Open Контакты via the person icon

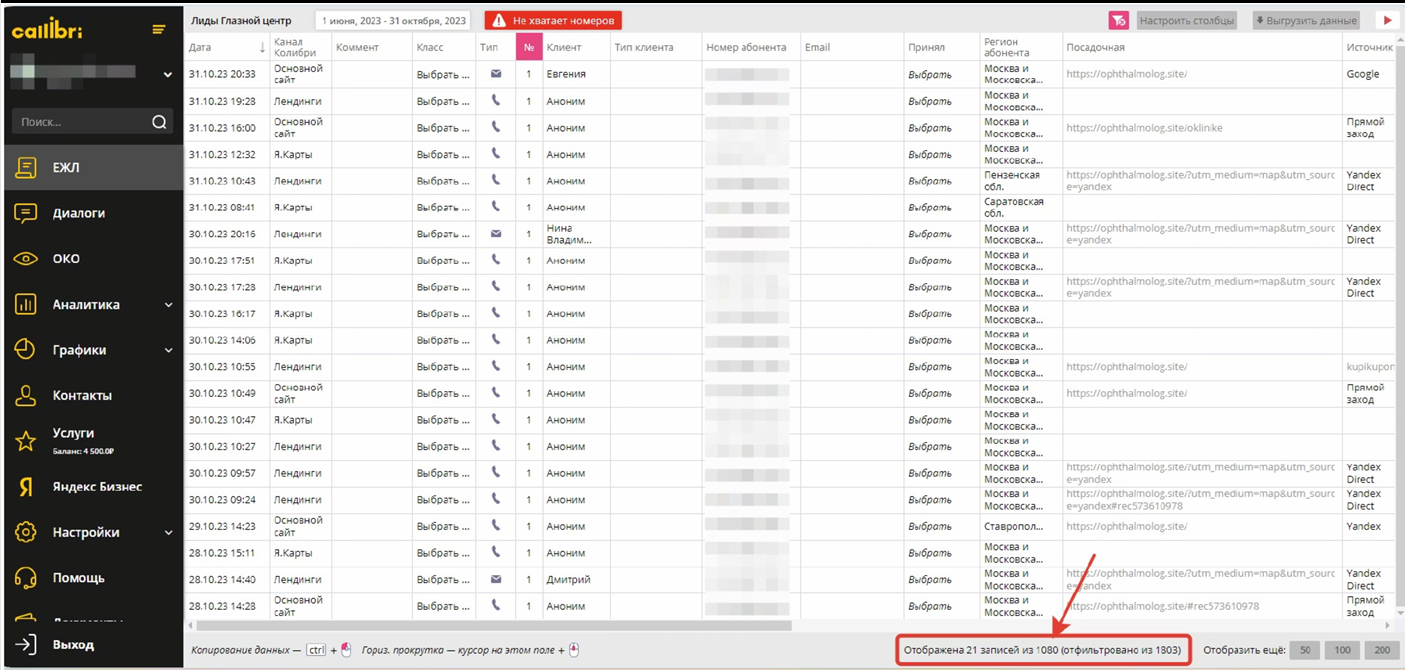coord(25,396)
